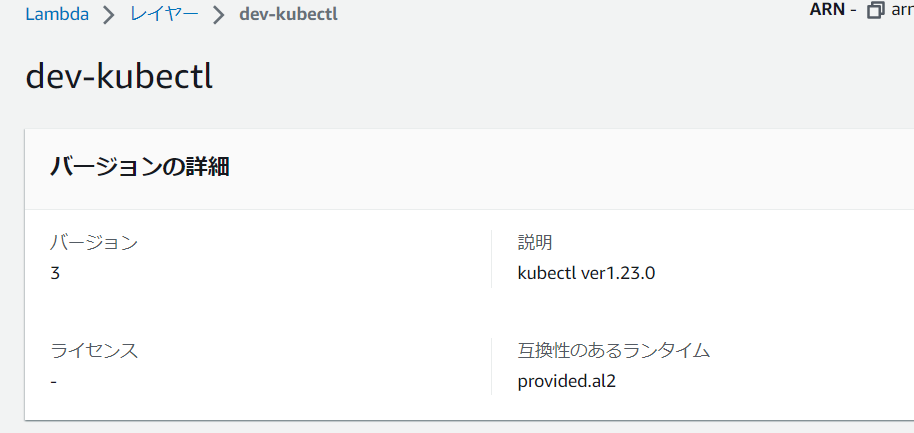This screenshot has height=433, width=914.
Task: Click the license dash value
Action: 53,381
